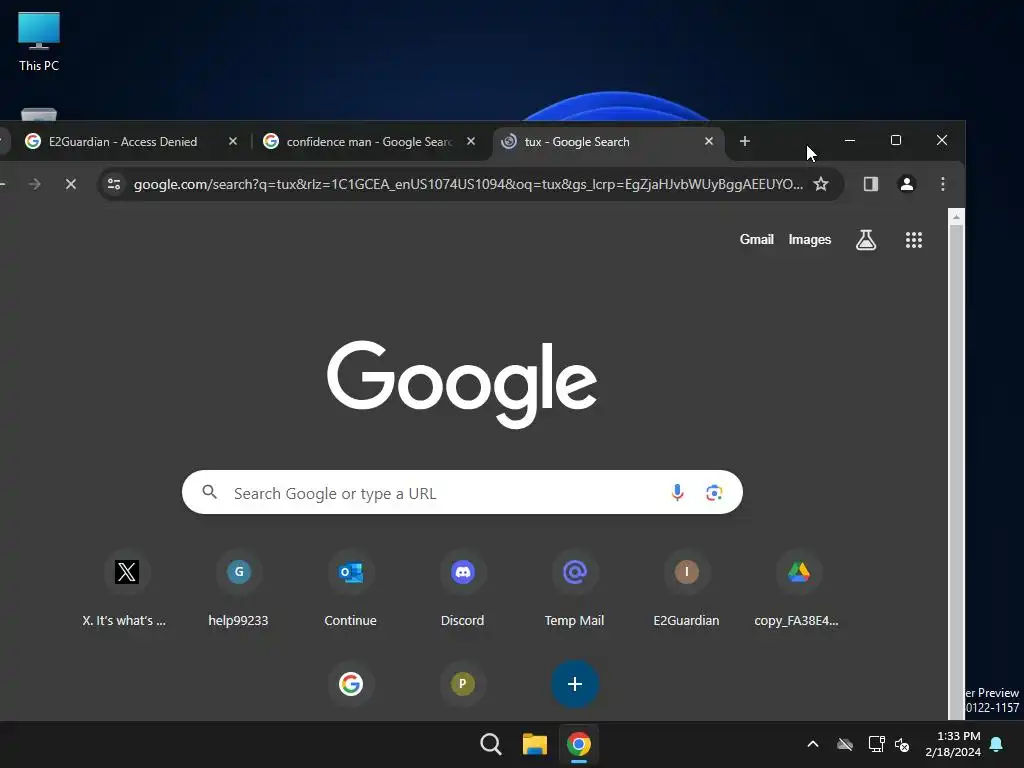1024x768 pixels.
Task: Open the help99233 shortcut
Action: click(x=238, y=572)
